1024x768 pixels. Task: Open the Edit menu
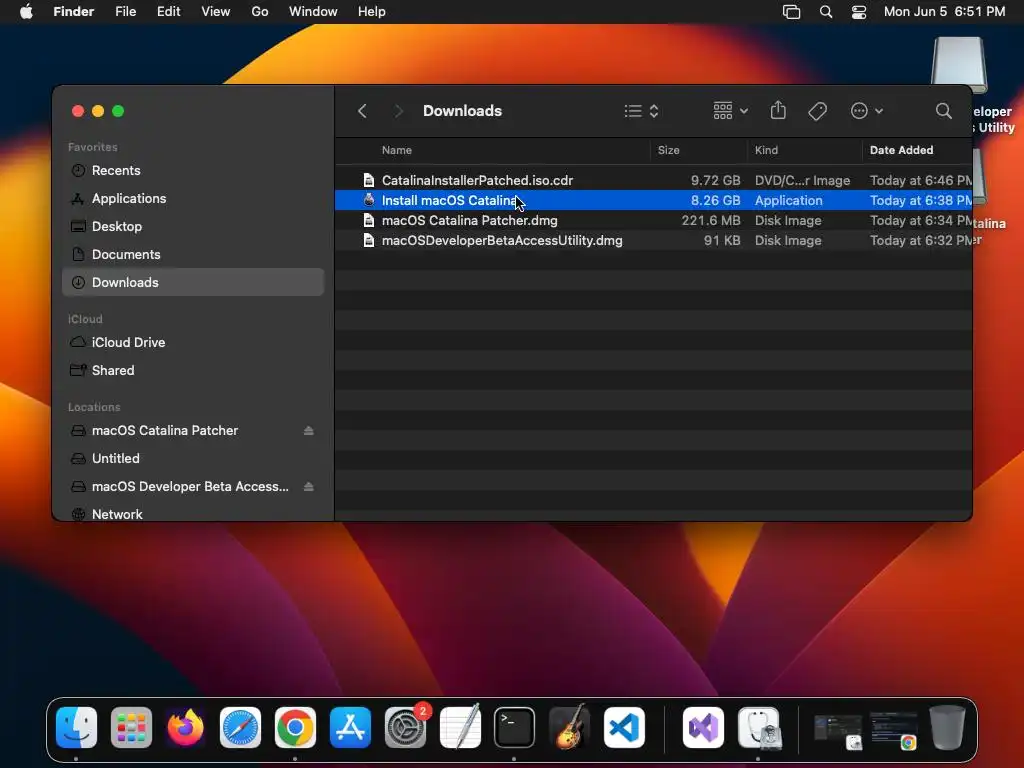coord(168,12)
